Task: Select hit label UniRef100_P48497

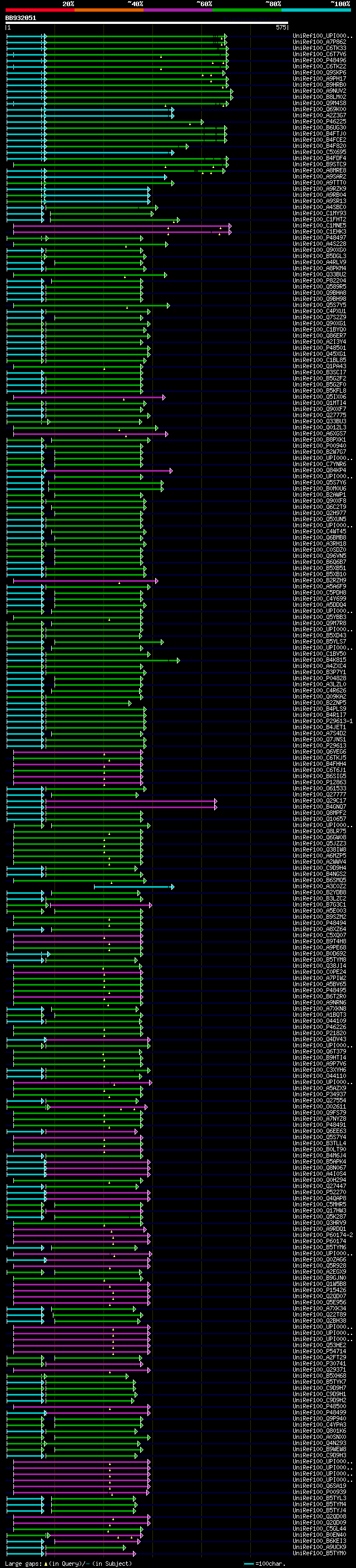Action: (x=319, y=238)
